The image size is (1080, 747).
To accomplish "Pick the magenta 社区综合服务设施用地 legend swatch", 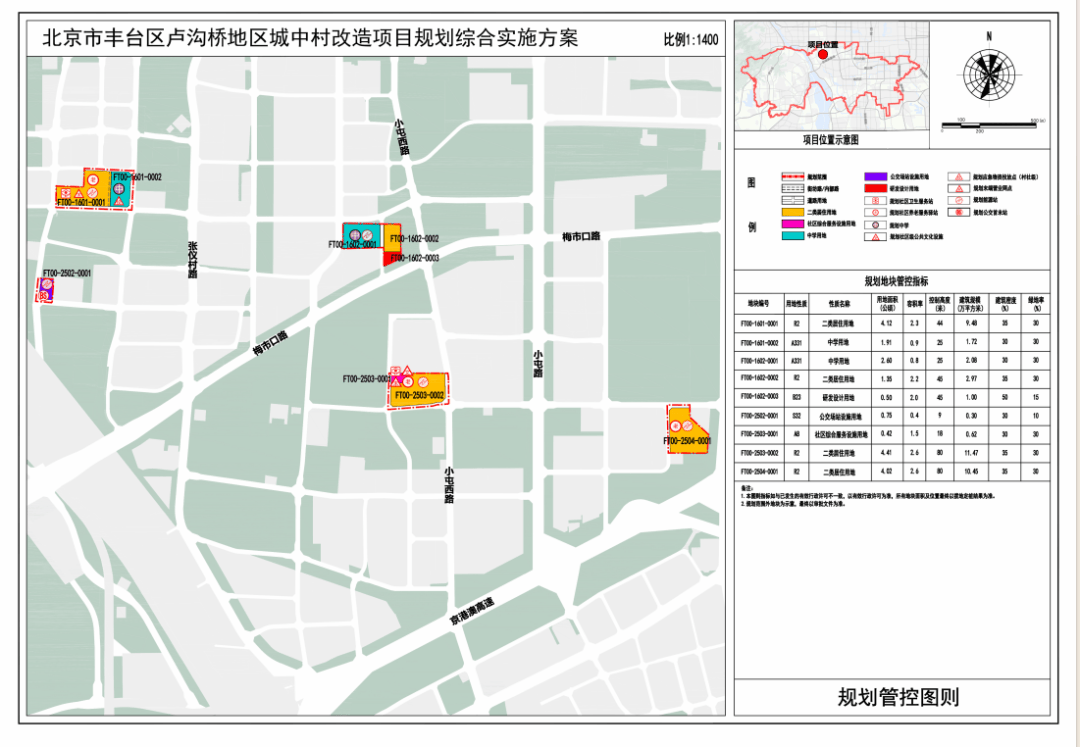I will point(793,224).
